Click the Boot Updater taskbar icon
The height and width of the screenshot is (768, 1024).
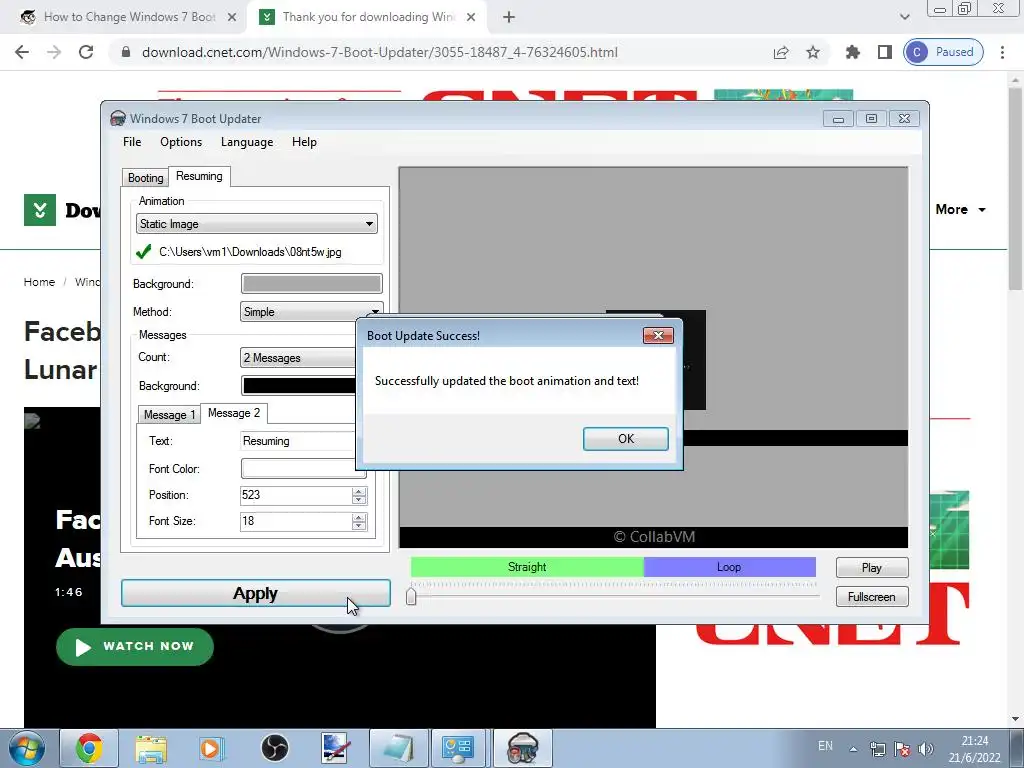click(x=522, y=748)
